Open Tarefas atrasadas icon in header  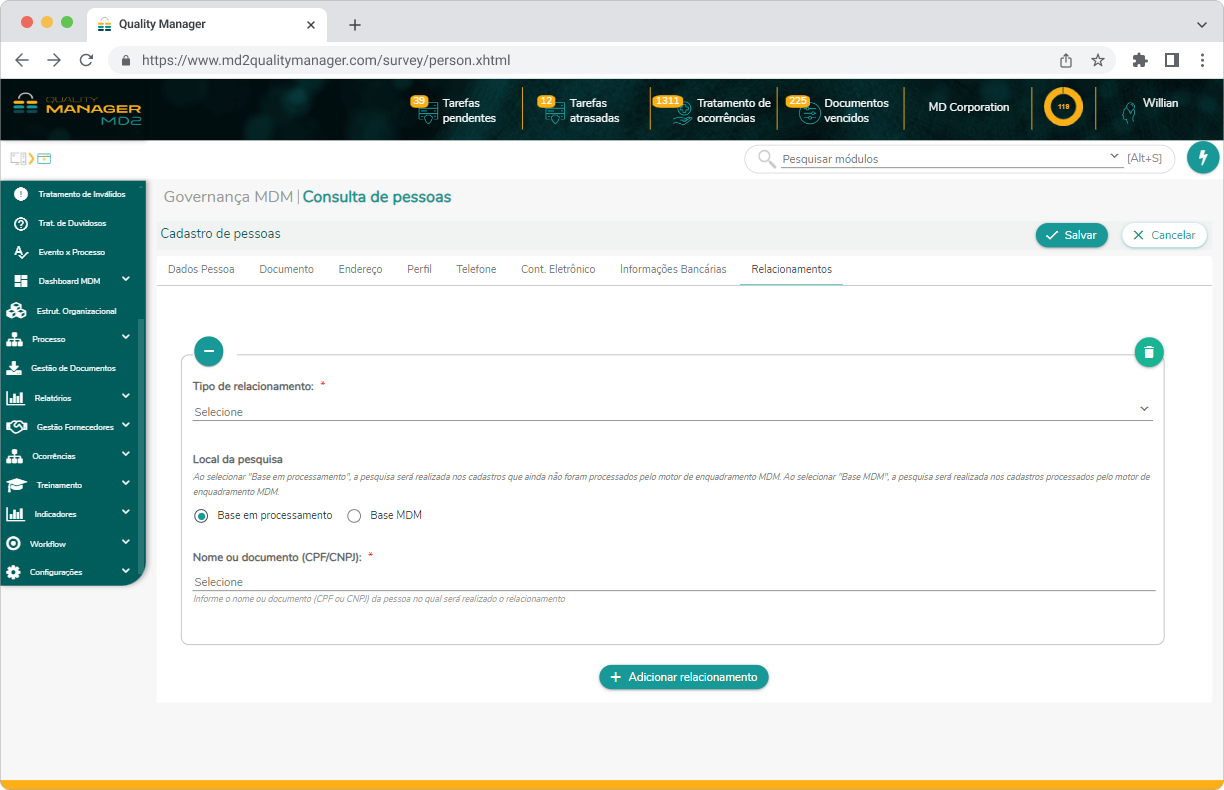(x=554, y=112)
